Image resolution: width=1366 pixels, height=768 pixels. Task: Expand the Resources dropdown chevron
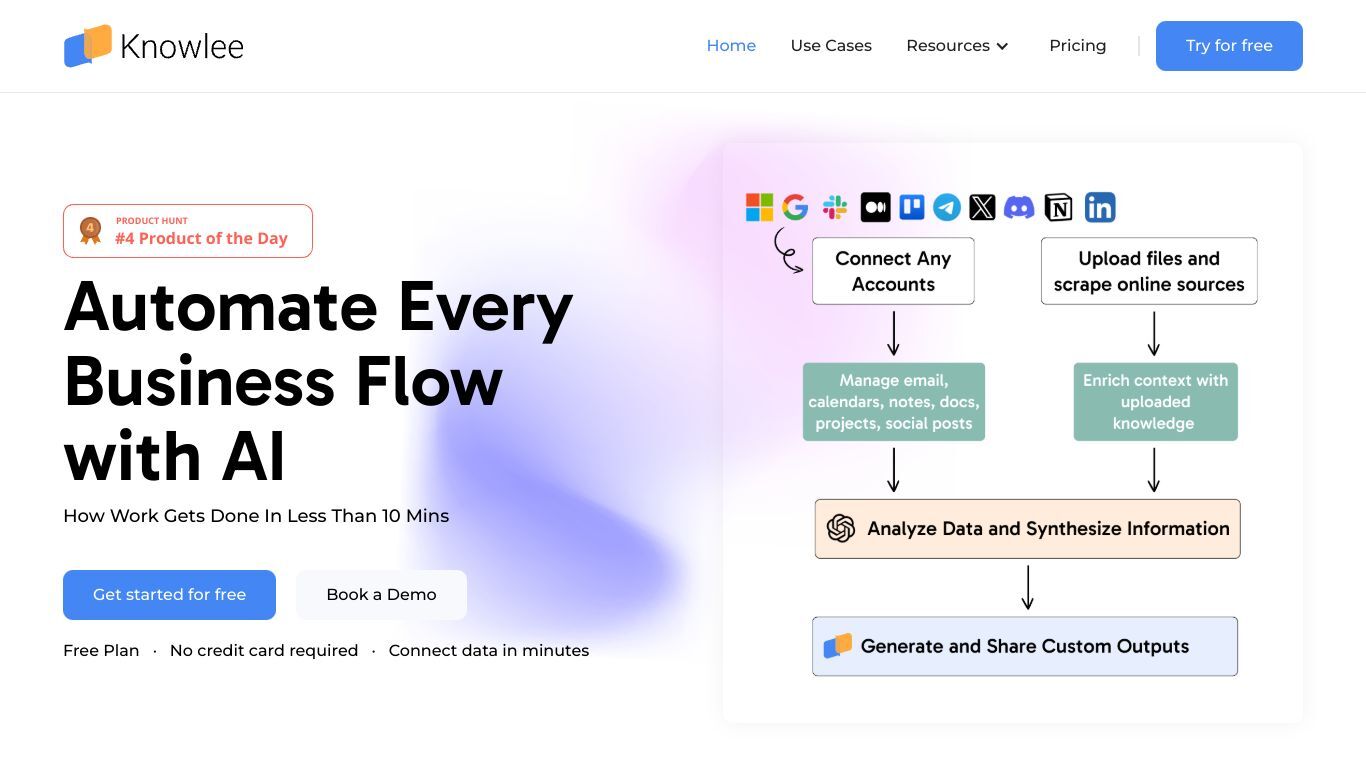1003,46
